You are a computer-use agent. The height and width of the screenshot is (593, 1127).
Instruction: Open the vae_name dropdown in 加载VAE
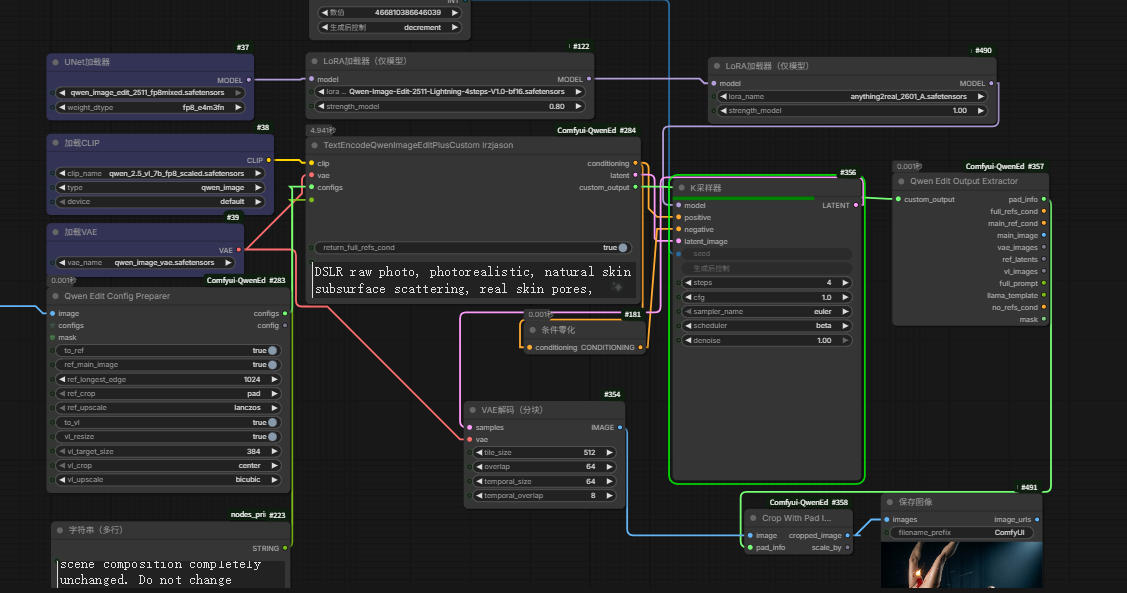click(x=145, y=262)
